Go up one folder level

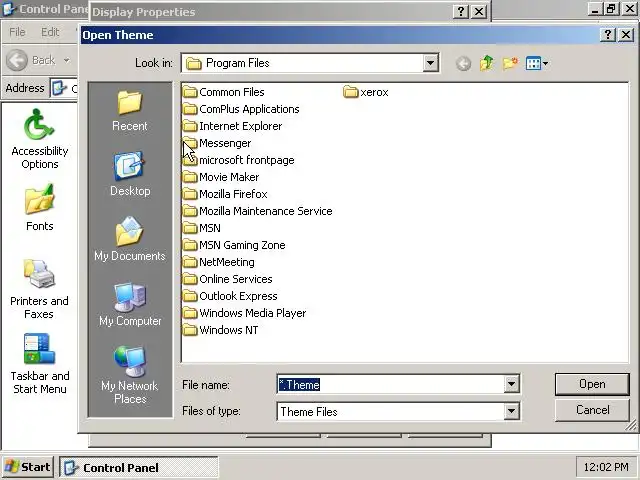[x=487, y=63]
